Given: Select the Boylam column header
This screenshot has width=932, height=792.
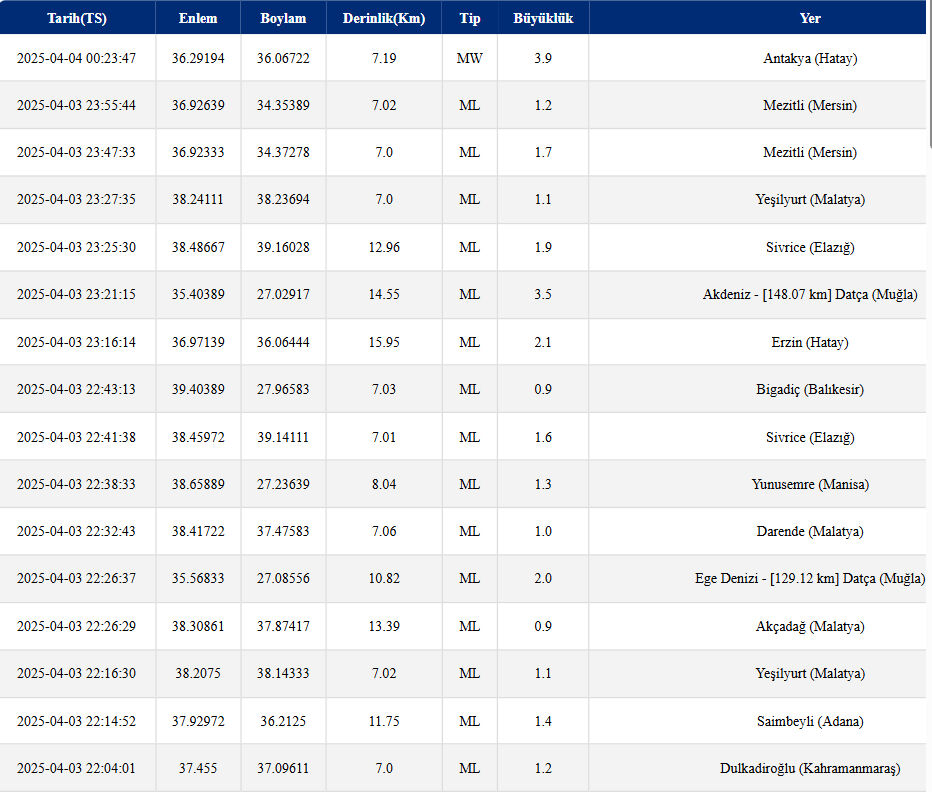Looking at the screenshot, I should (283, 19).
